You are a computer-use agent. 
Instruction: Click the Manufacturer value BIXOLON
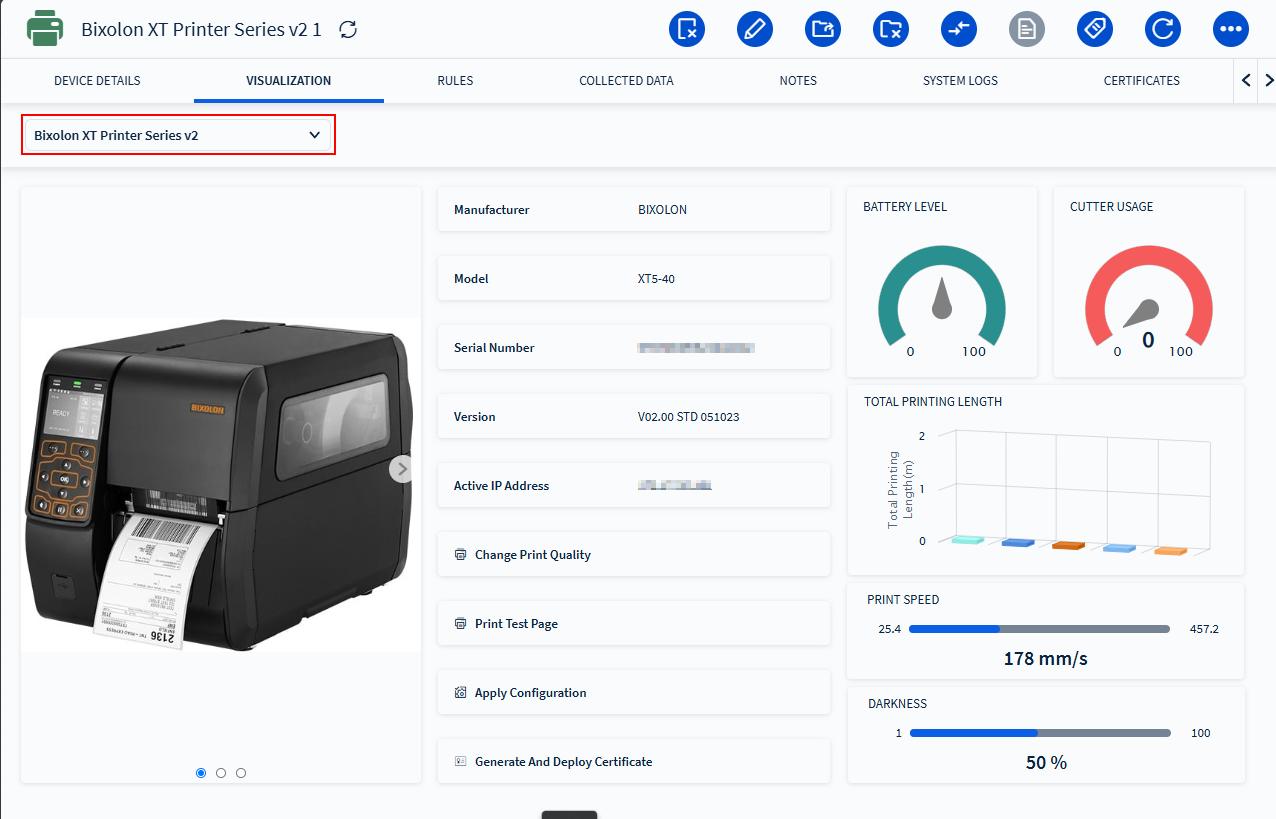662,210
